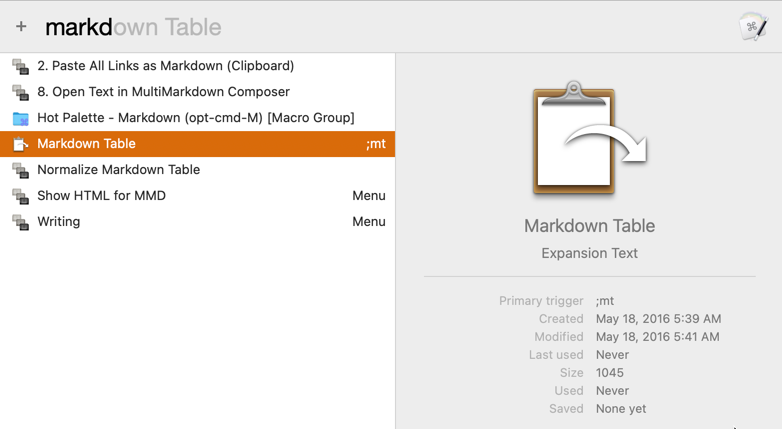Click the Normalize Markdown Table macro icon
The width and height of the screenshot is (782, 429).
20,170
